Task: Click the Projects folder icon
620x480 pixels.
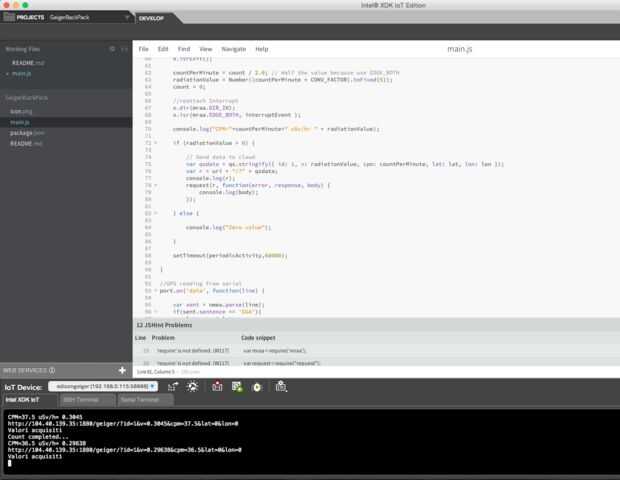Action: click(x=9, y=17)
